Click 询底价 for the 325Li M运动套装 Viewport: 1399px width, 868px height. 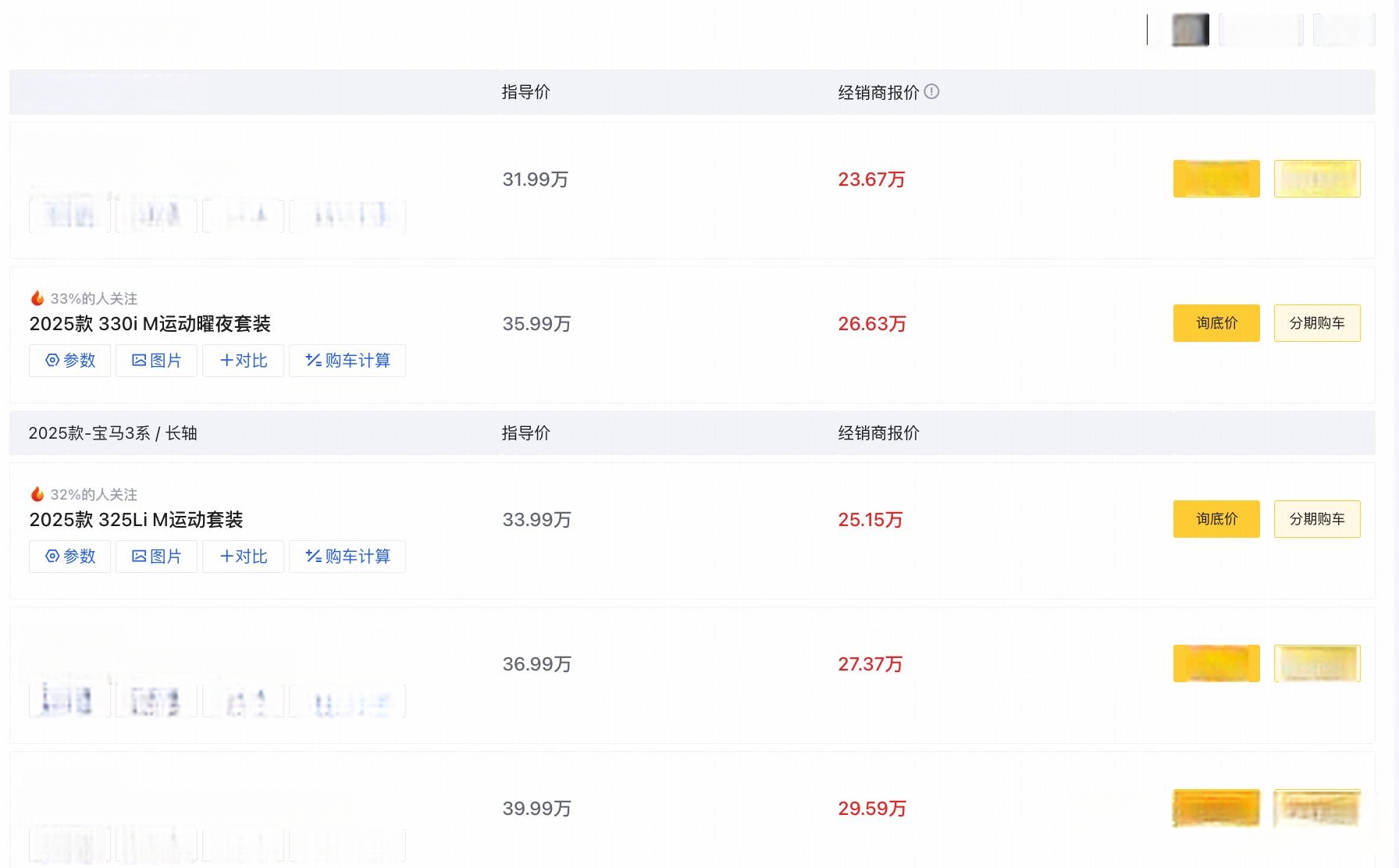click(1216, 519)
